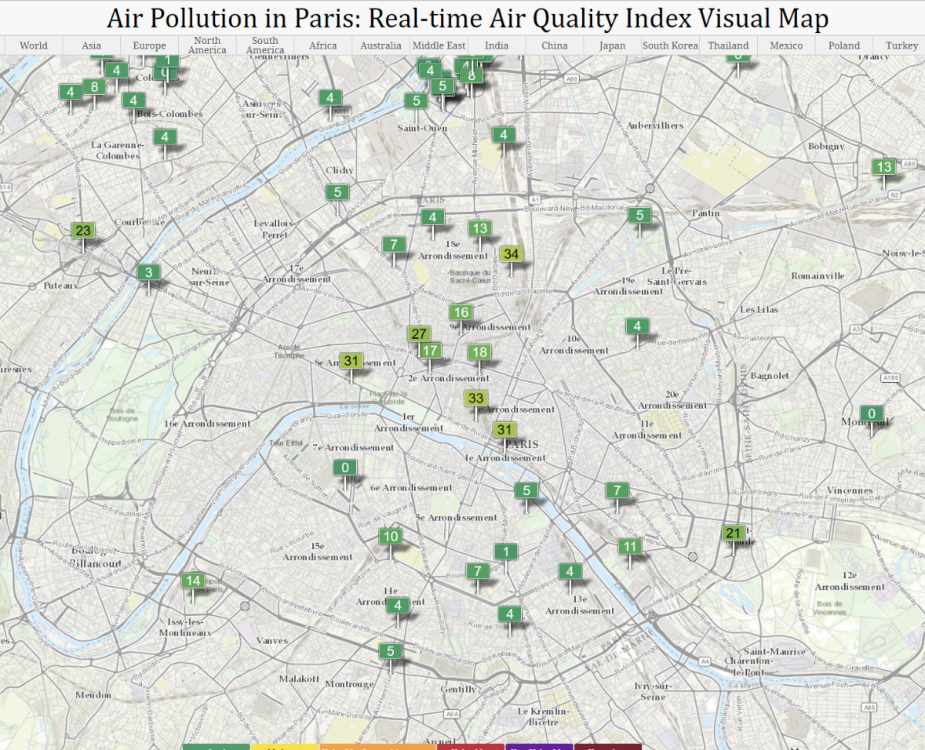Open the Turkey region link

click(x=901, y=46)
